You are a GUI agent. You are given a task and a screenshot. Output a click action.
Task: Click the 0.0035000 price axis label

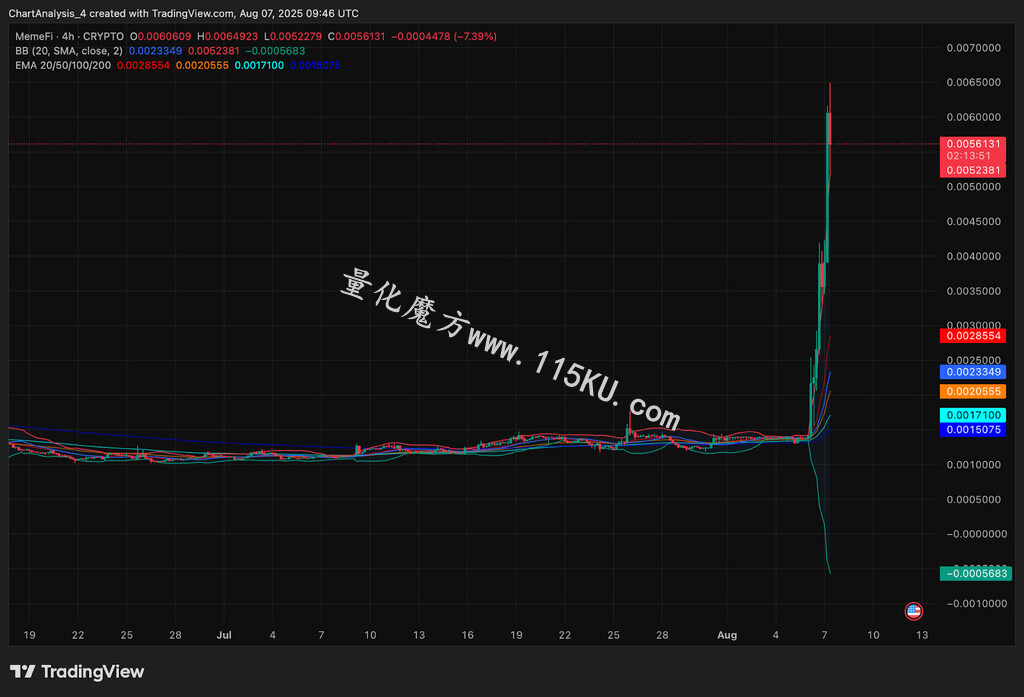(974, 291)
